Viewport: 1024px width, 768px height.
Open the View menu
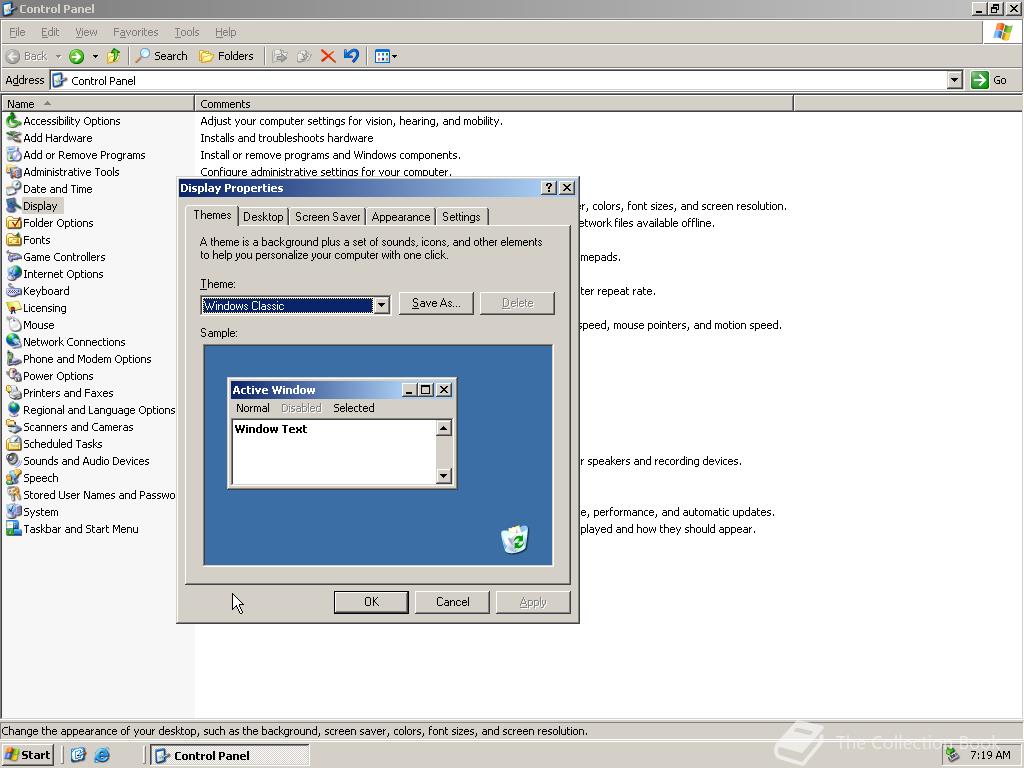click(x=86, y=32)
